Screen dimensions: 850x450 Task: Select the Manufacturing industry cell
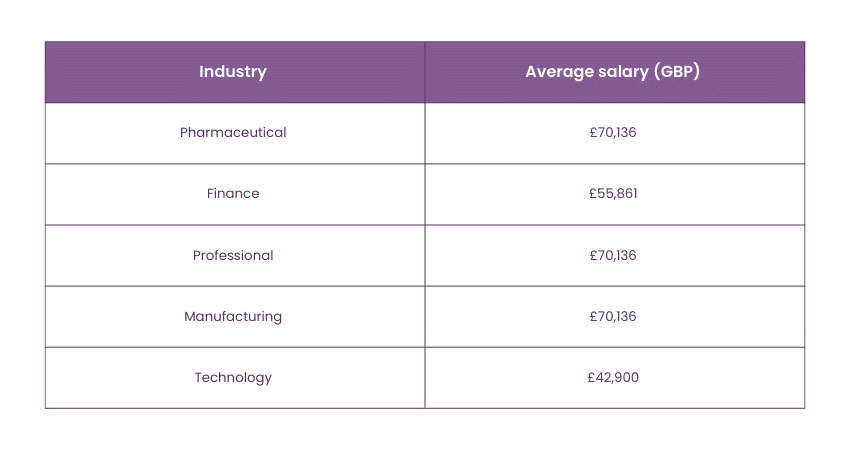(233, 316)
